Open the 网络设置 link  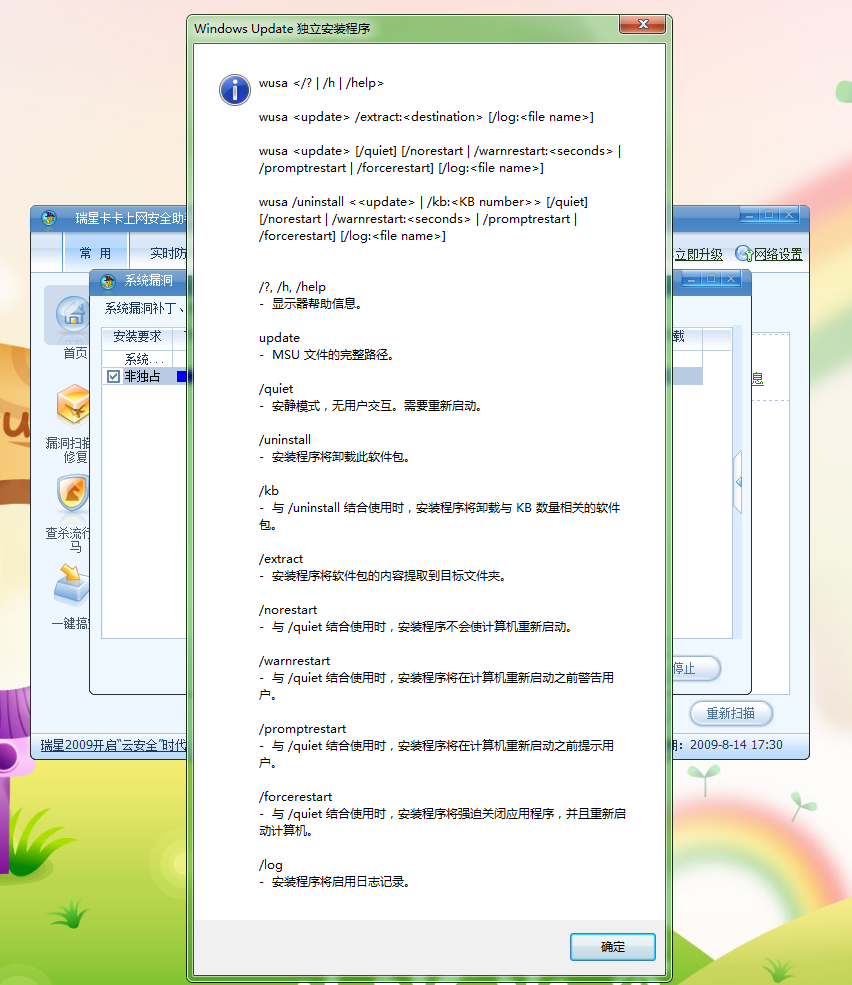(x=778, y=254)
